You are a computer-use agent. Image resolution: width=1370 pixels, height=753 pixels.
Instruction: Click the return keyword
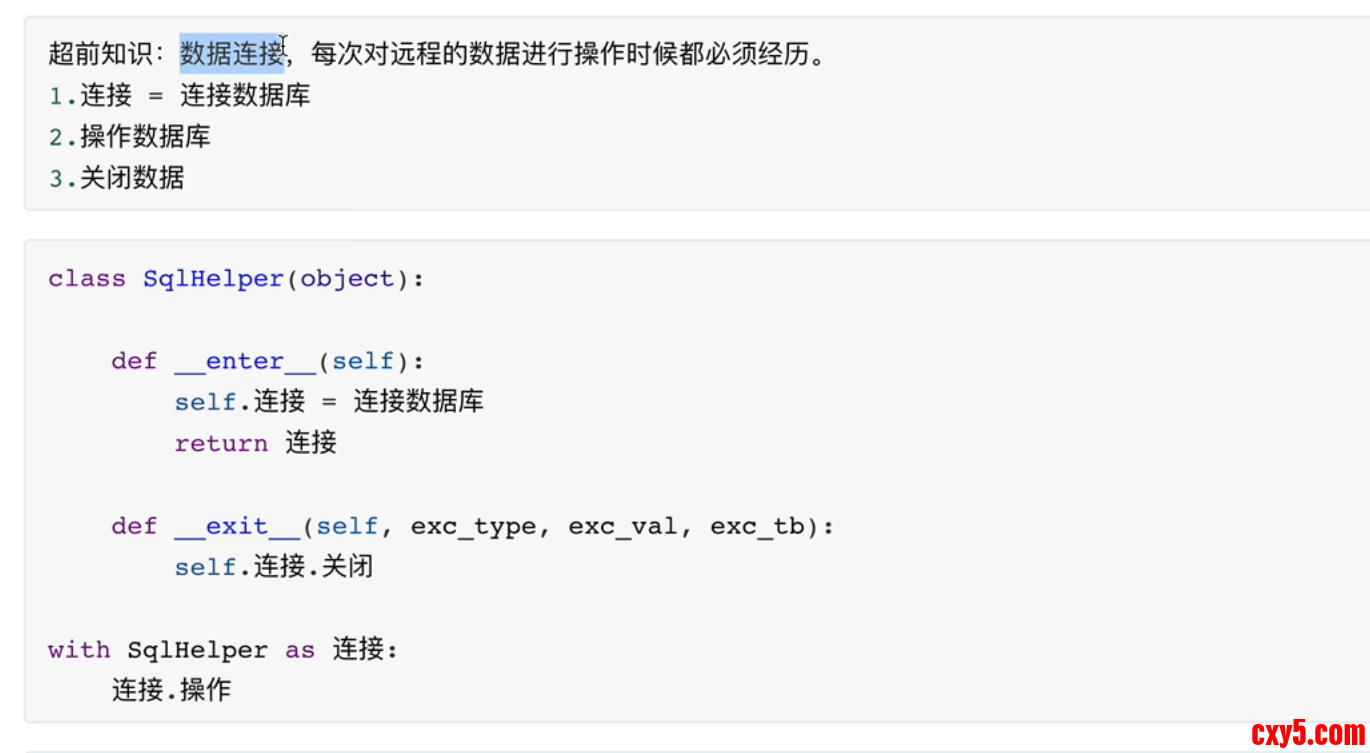[221, 443]
